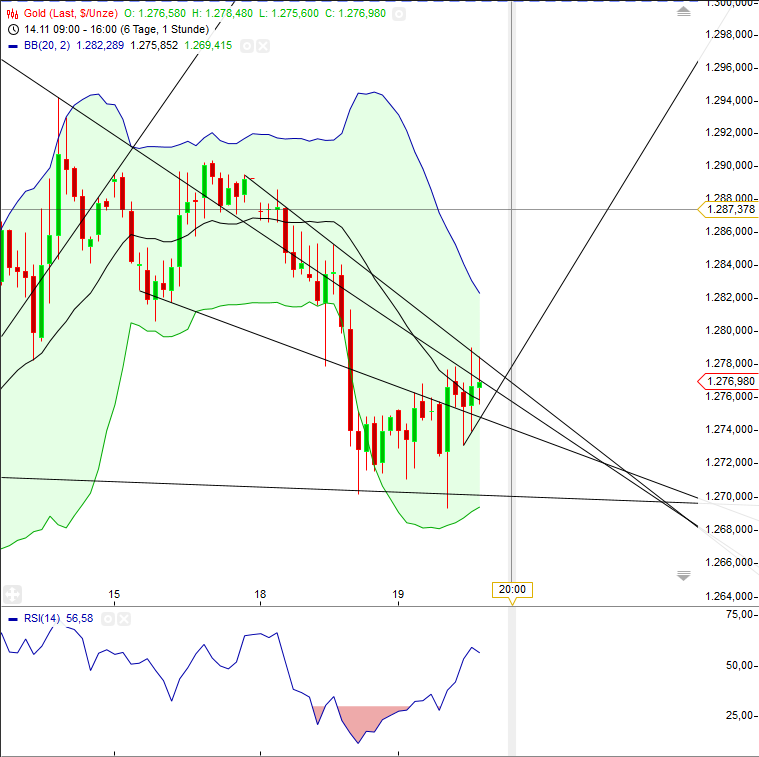
Task: Click date label 19 on time axis
Action: pyautogui.click(x=398, y=594)
